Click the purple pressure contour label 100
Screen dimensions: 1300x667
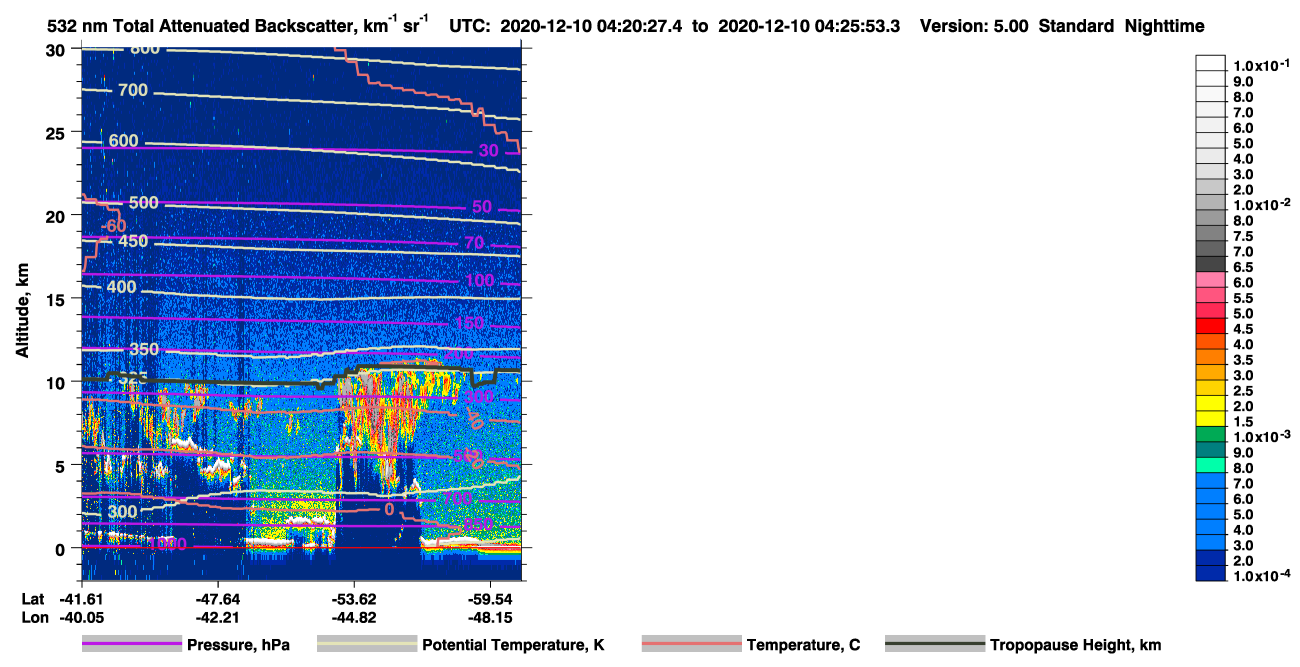coord(479,280)
